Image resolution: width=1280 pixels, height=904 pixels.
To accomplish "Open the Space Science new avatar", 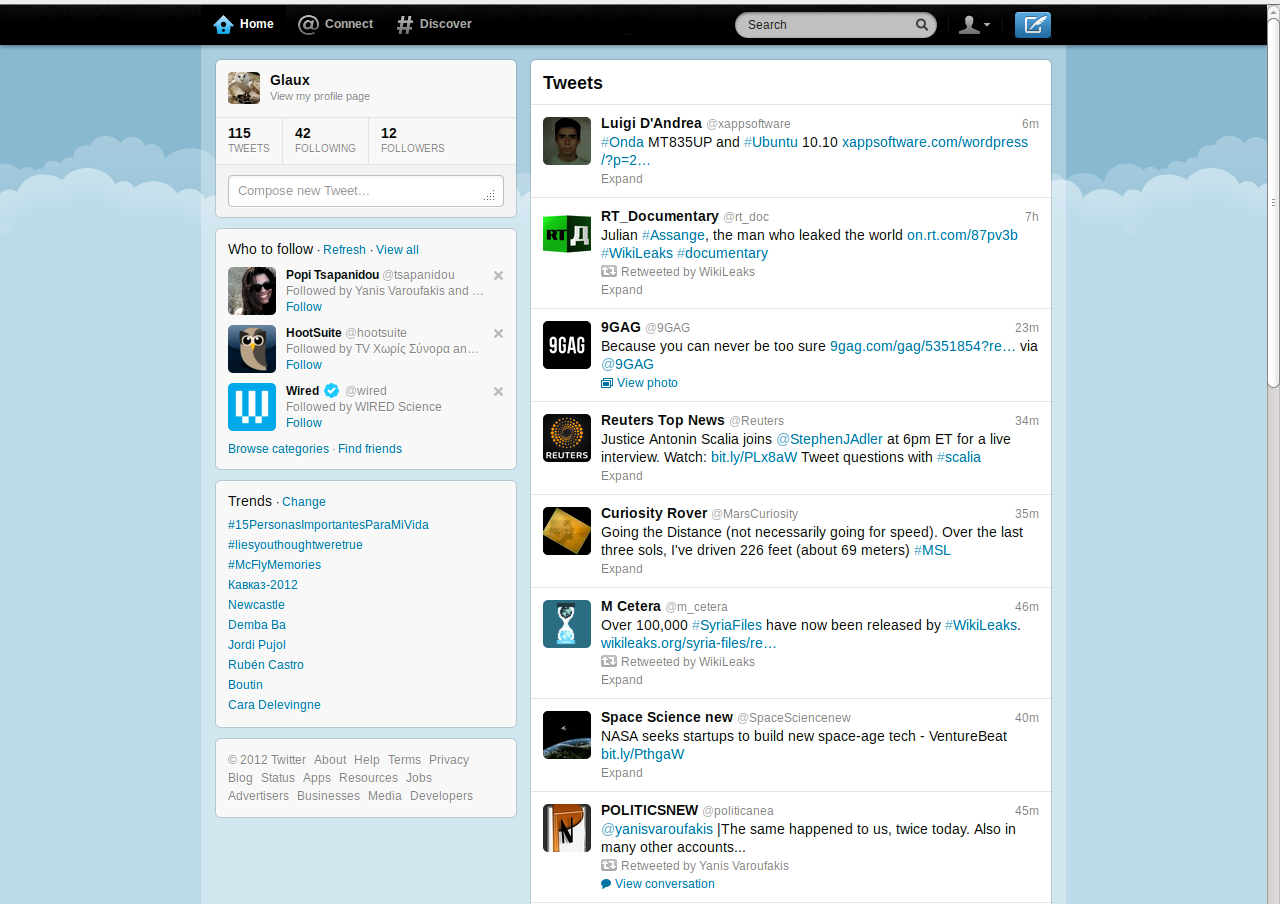I will pos(567,735).
